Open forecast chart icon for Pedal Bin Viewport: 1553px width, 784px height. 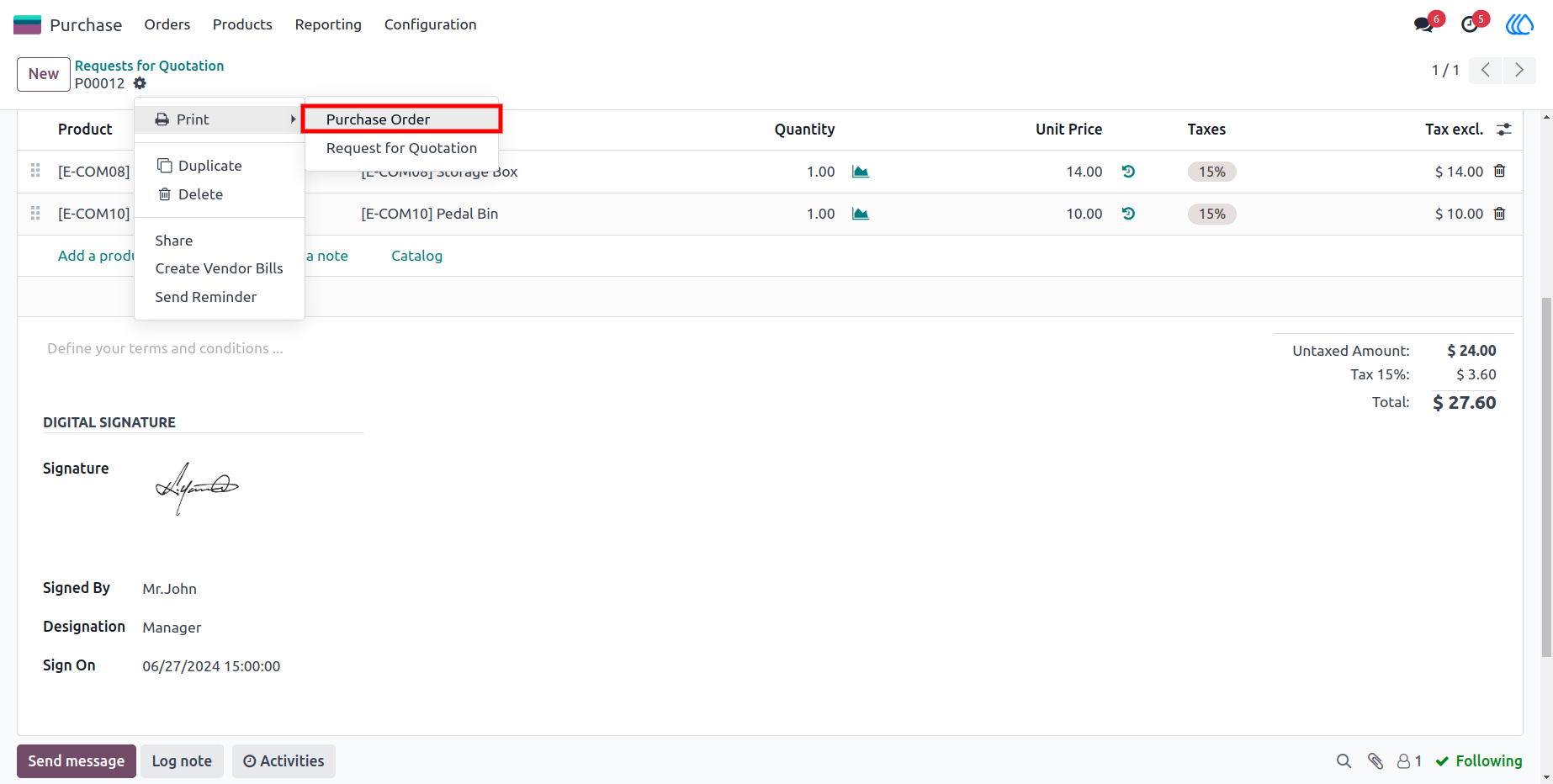tap(860, 214)
